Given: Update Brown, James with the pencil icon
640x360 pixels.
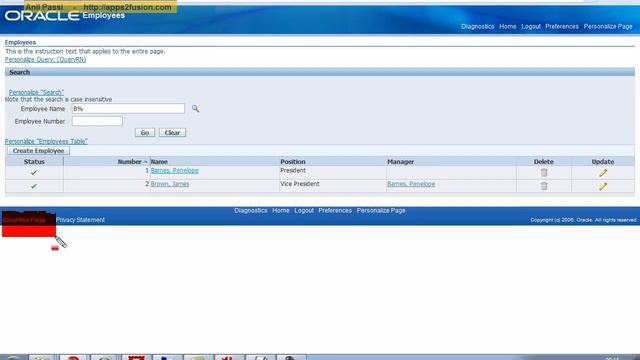Looking at the screenshot, I should tap(603, 187).
